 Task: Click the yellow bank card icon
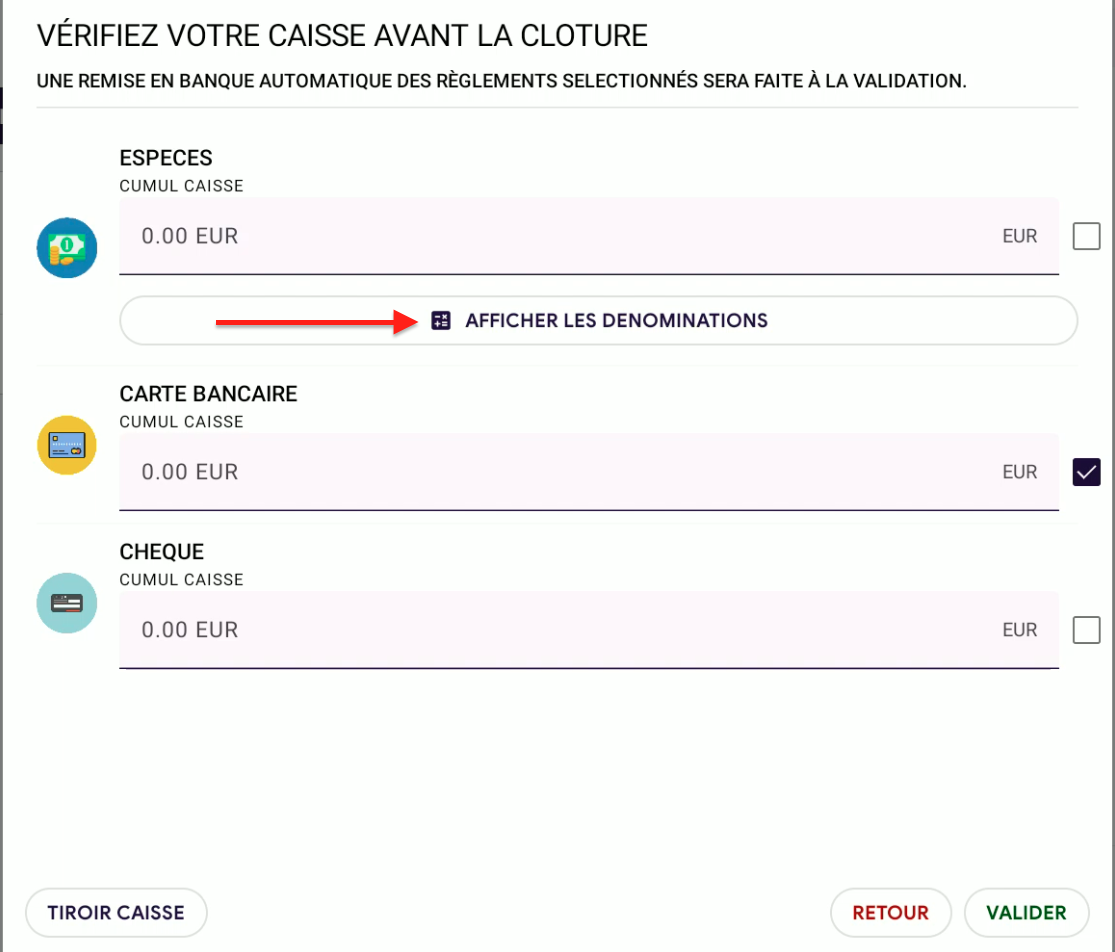coord(67,445)
